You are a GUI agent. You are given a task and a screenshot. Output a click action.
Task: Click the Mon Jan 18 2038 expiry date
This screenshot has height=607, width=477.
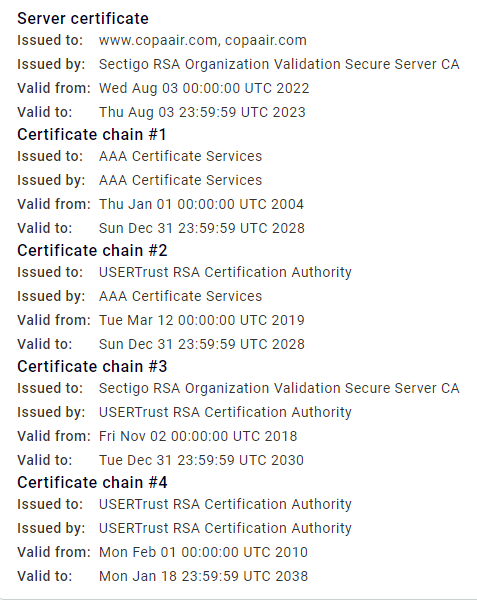coord(203,576)
